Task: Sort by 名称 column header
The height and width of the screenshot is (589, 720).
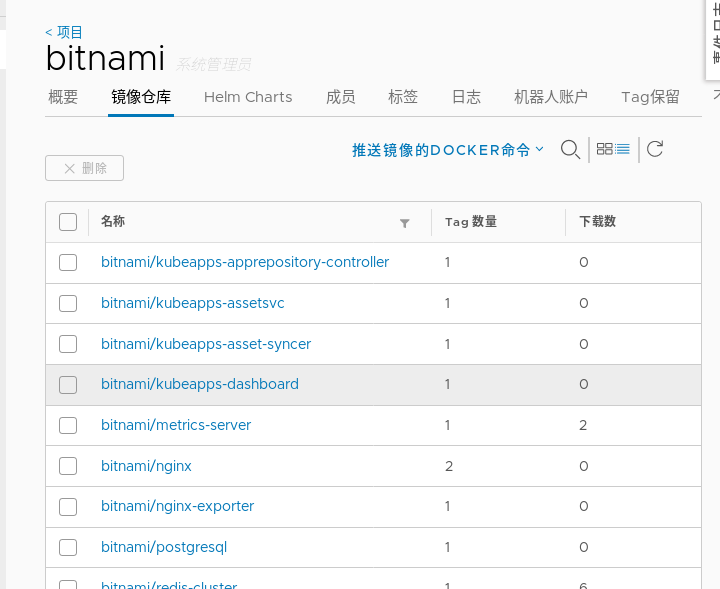Action: (113, 221)
